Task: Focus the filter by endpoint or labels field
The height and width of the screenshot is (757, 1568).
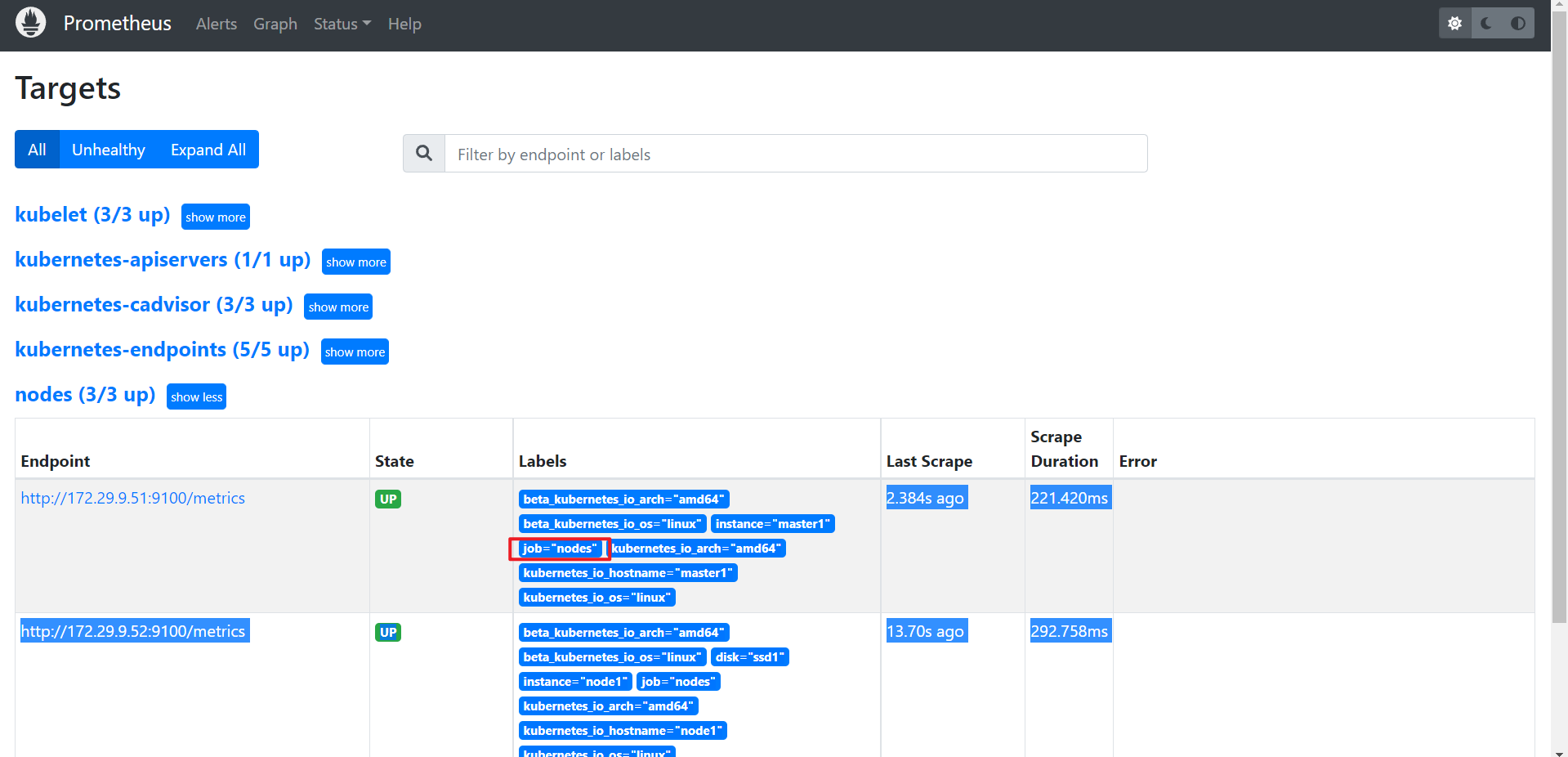Action: point(796,154)
